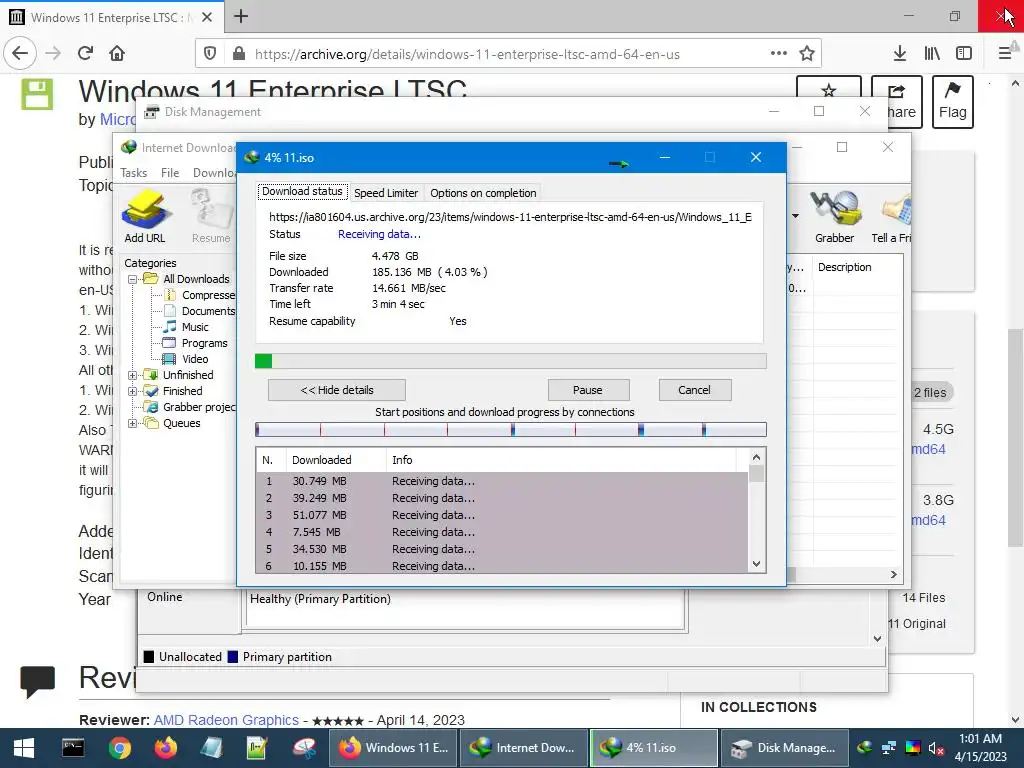Open Command Prompt from the taskbar

tap(72, 748)
